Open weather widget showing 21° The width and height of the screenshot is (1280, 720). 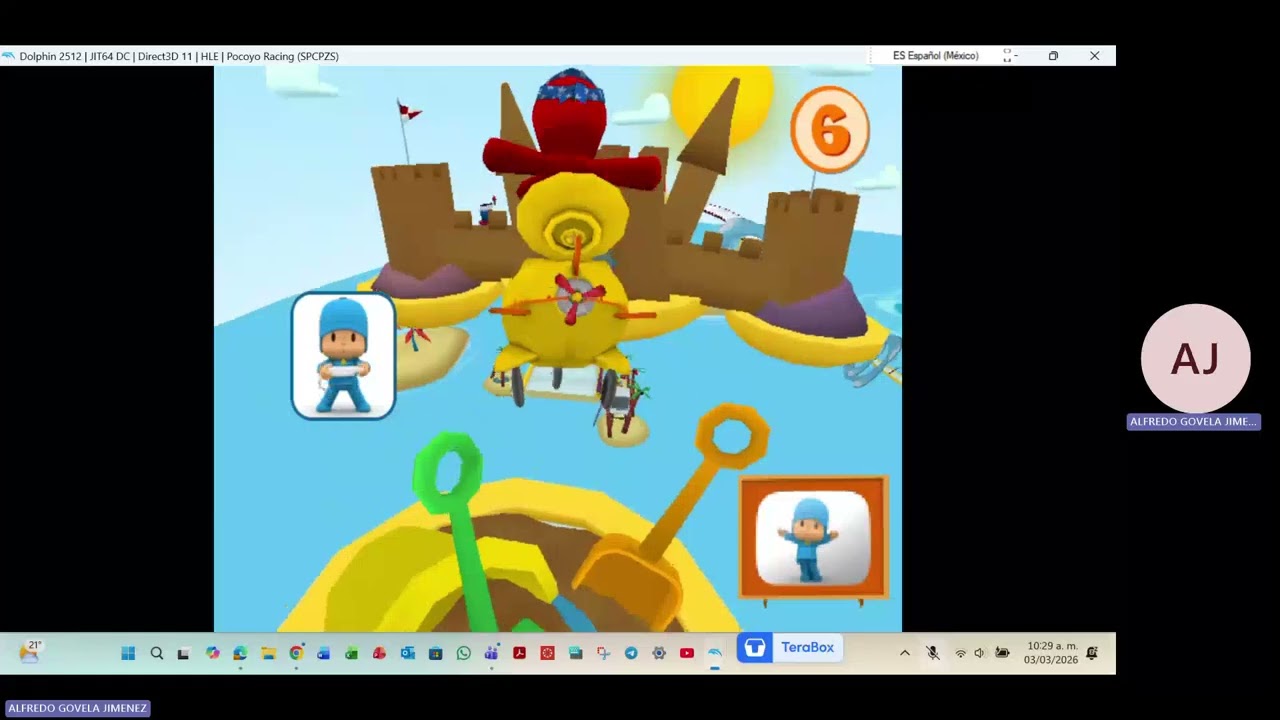[30, 652]
